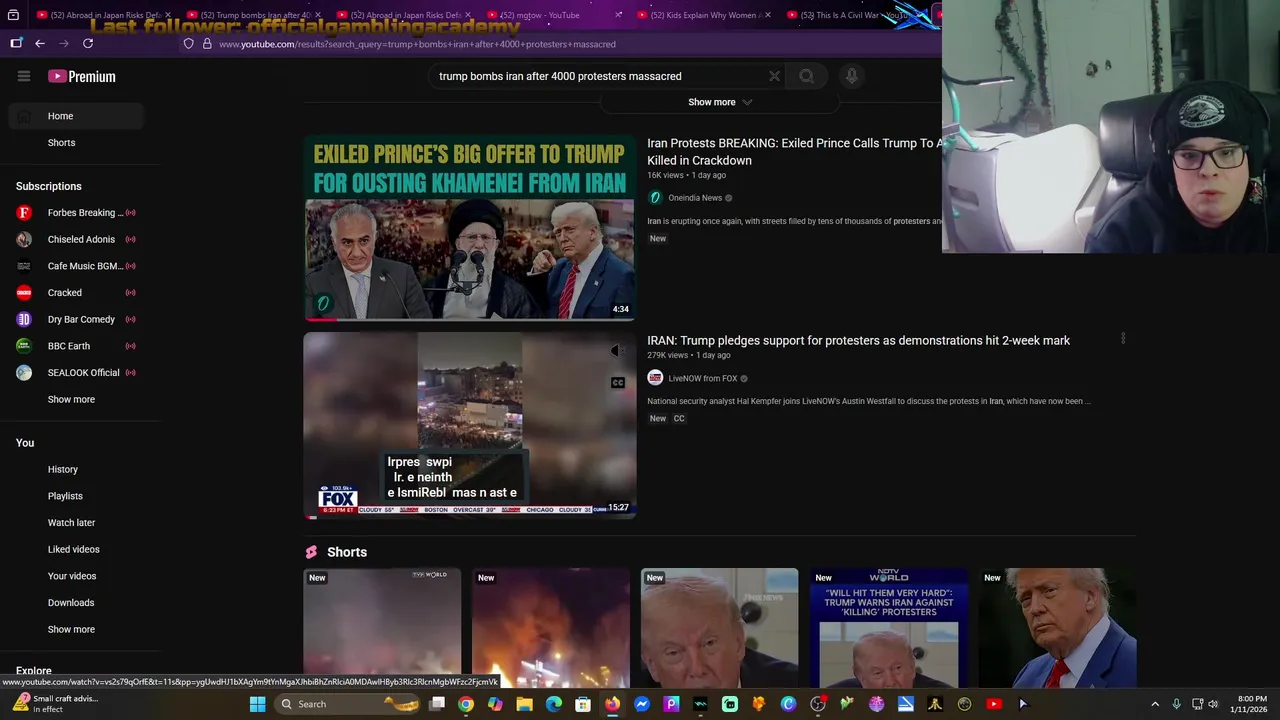Close the 'Trump bombs Iran' tab
The width and height of the screenshot is (1280, 720).
(318, 15)
